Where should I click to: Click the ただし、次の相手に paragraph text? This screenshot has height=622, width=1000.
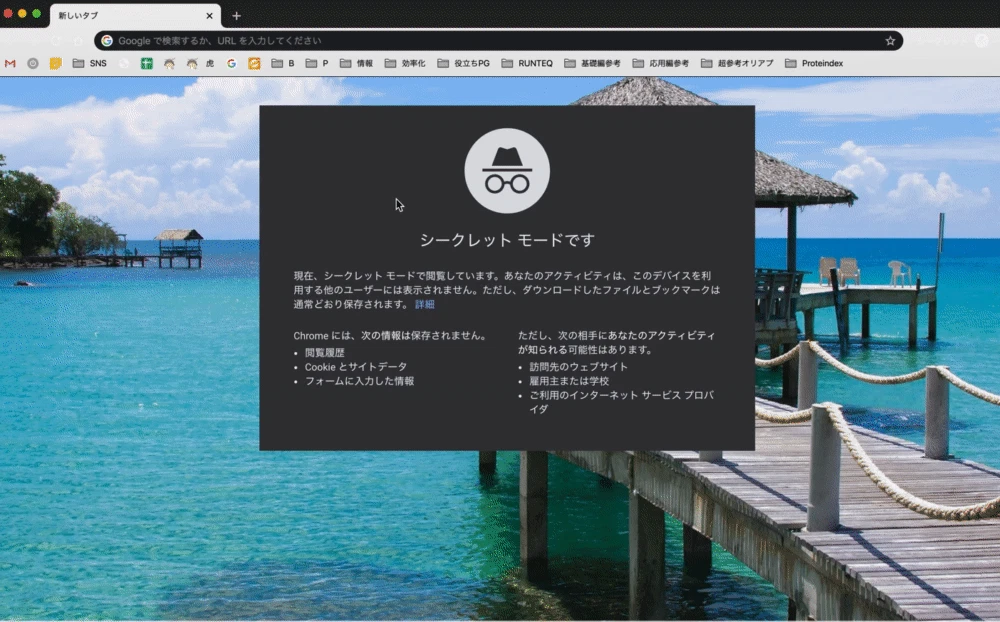coord(617,343)
